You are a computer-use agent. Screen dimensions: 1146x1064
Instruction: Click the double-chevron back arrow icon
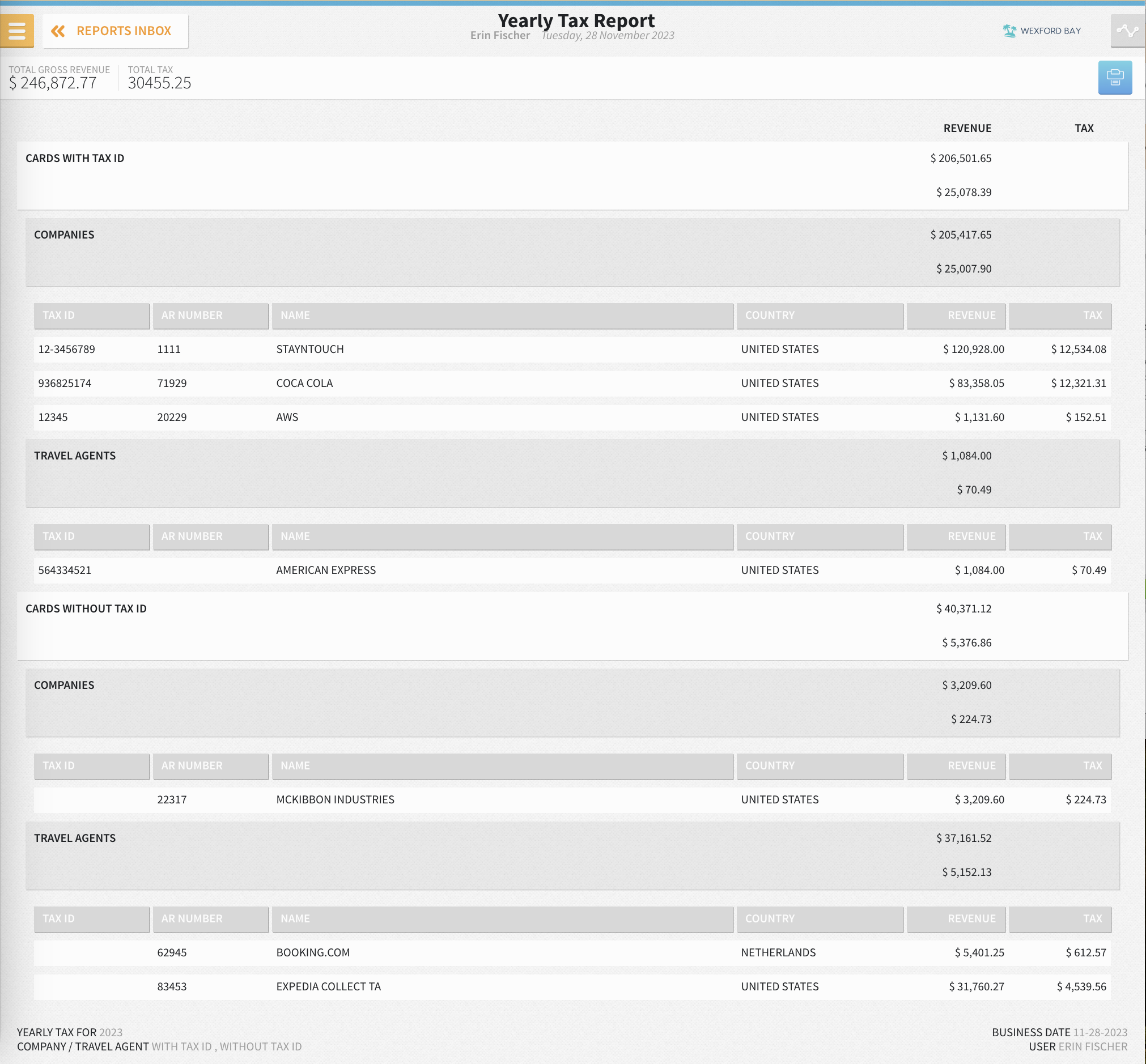tap(58, 31)
